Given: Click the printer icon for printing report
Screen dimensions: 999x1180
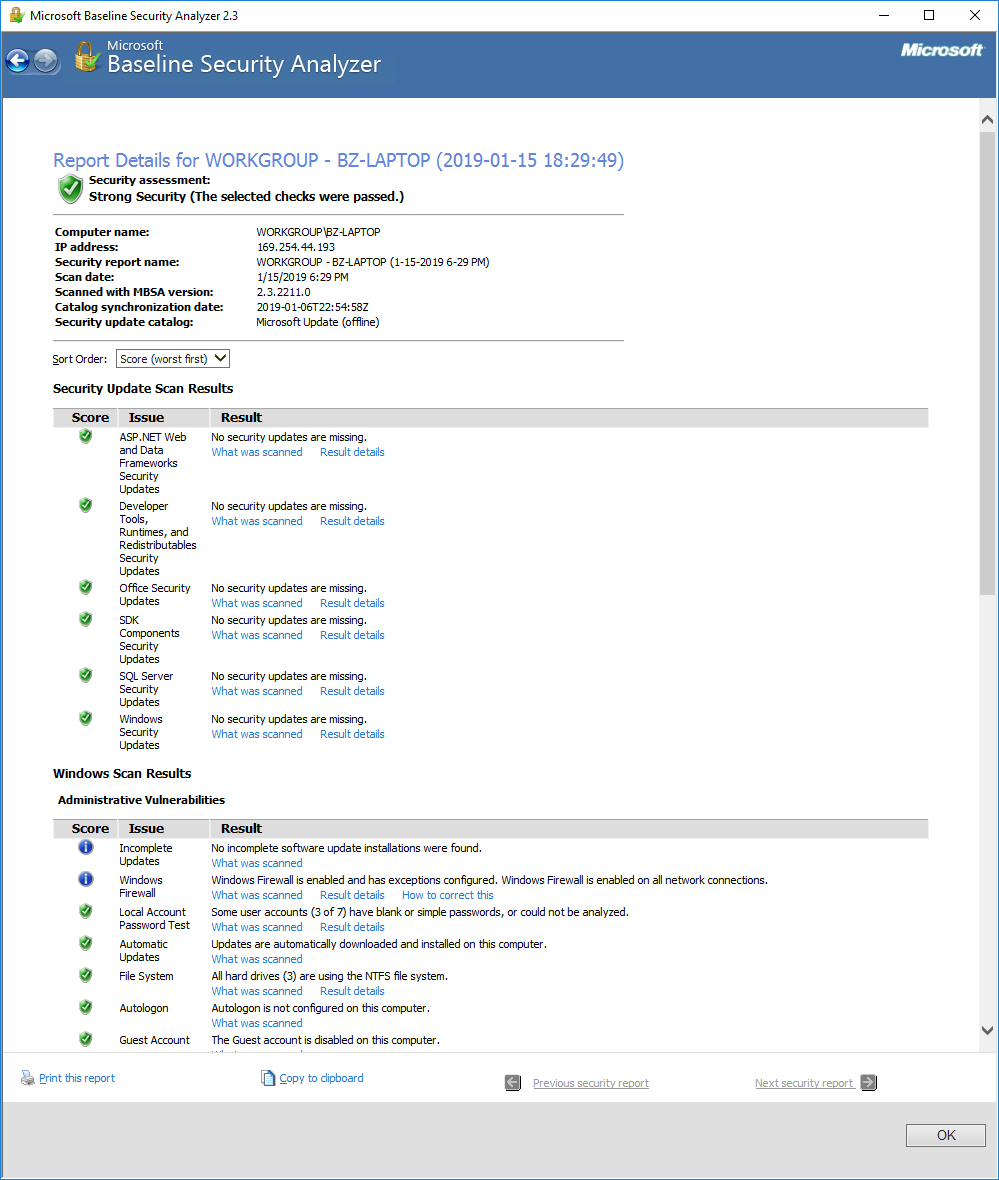Looking at the screenshot, I should tap(28, 1078).
